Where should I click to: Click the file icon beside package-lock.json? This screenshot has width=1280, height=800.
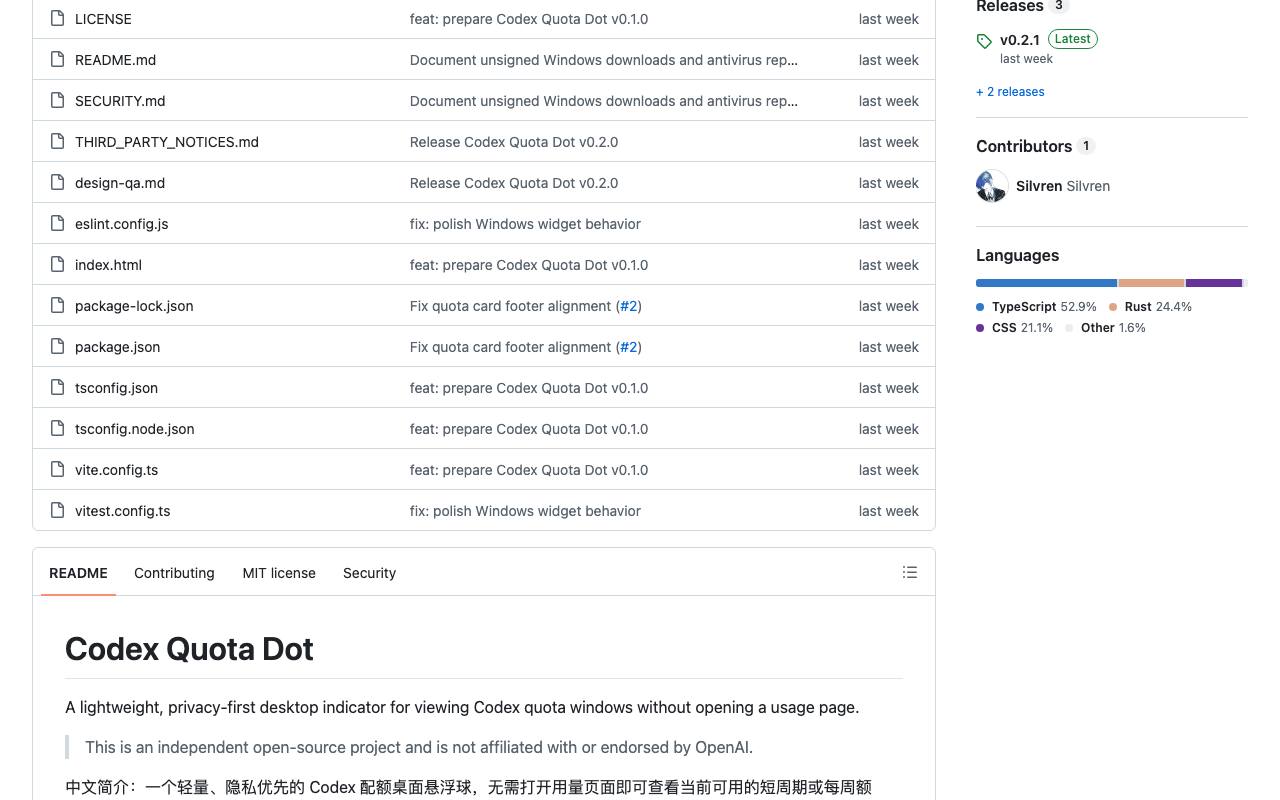[x=57, y=306]
